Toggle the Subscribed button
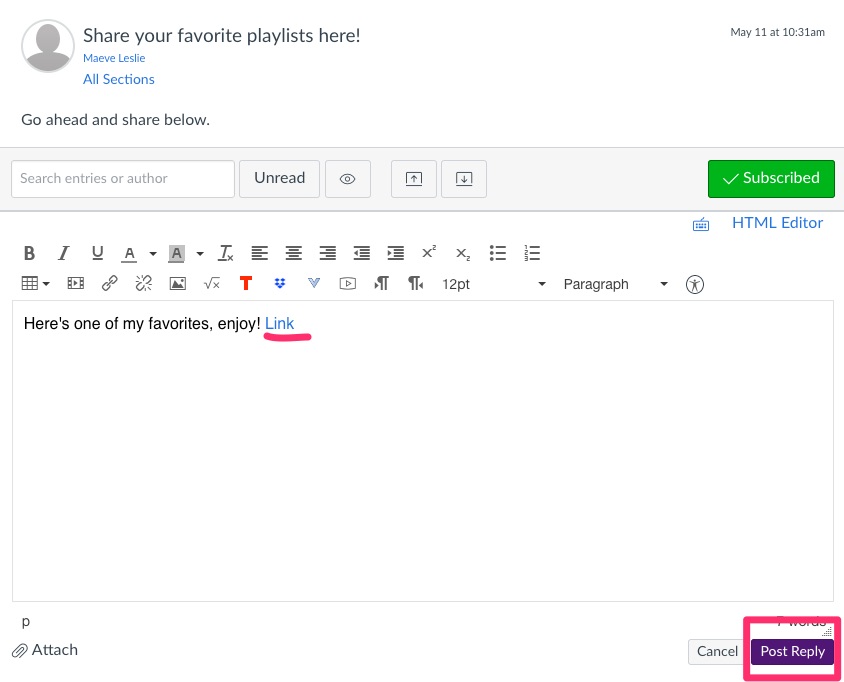The width and height of the screenshot is (844, 682). (770, 178)
